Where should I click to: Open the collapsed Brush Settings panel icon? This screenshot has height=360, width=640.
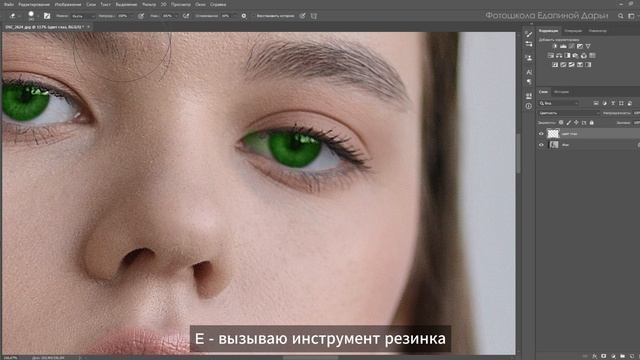(529, 34)
